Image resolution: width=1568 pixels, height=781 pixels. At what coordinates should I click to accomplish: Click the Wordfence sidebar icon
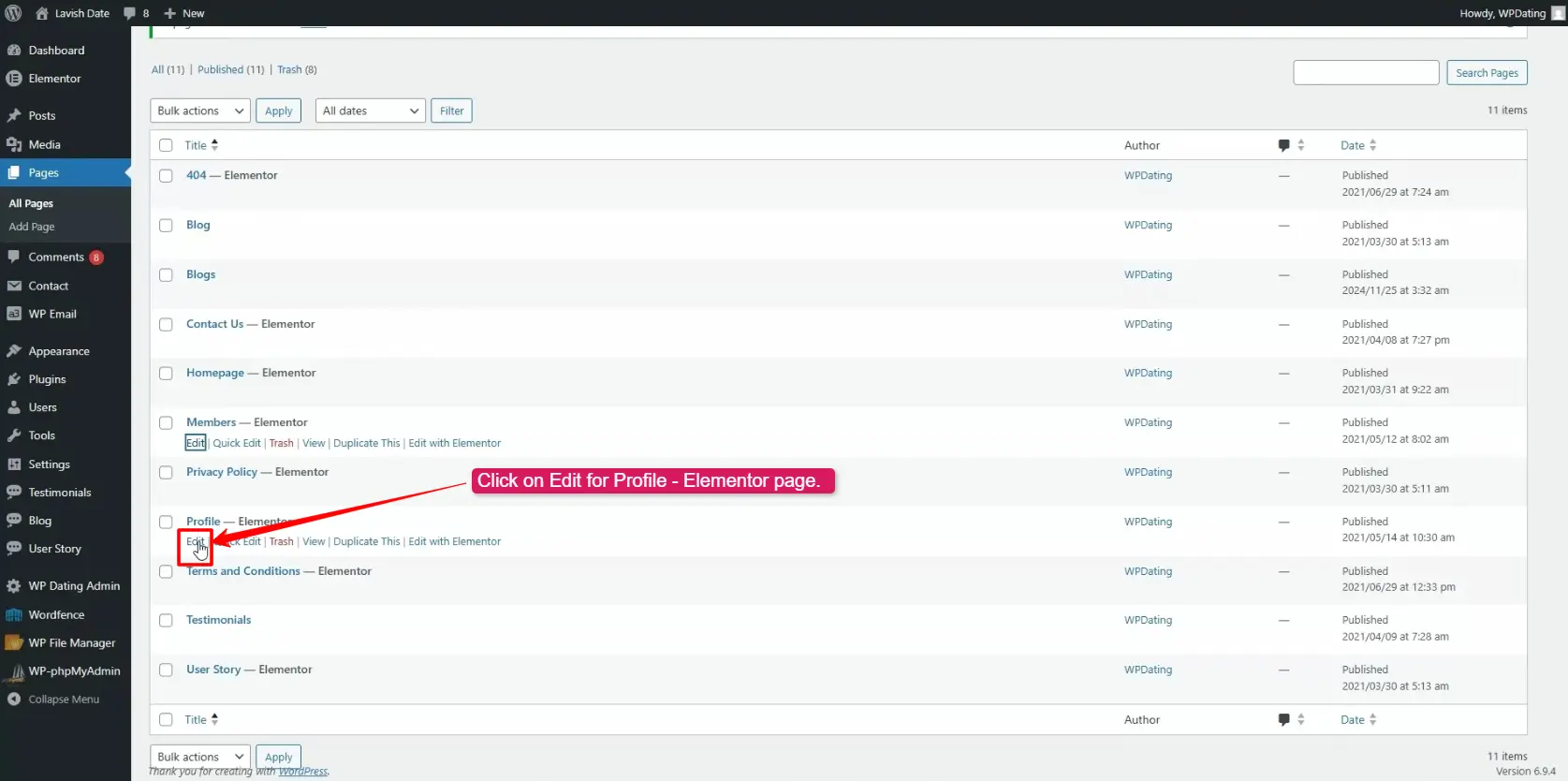point(14,615)
